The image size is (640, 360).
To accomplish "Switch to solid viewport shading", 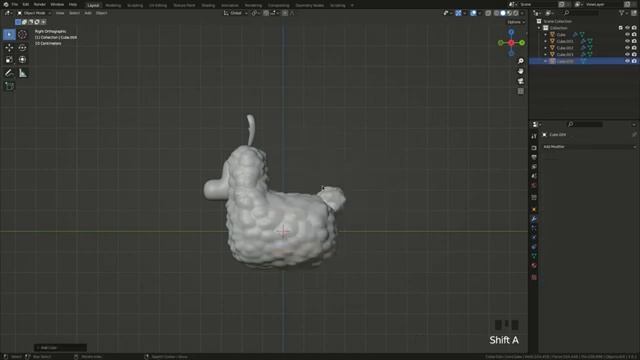I will point(503,13).
